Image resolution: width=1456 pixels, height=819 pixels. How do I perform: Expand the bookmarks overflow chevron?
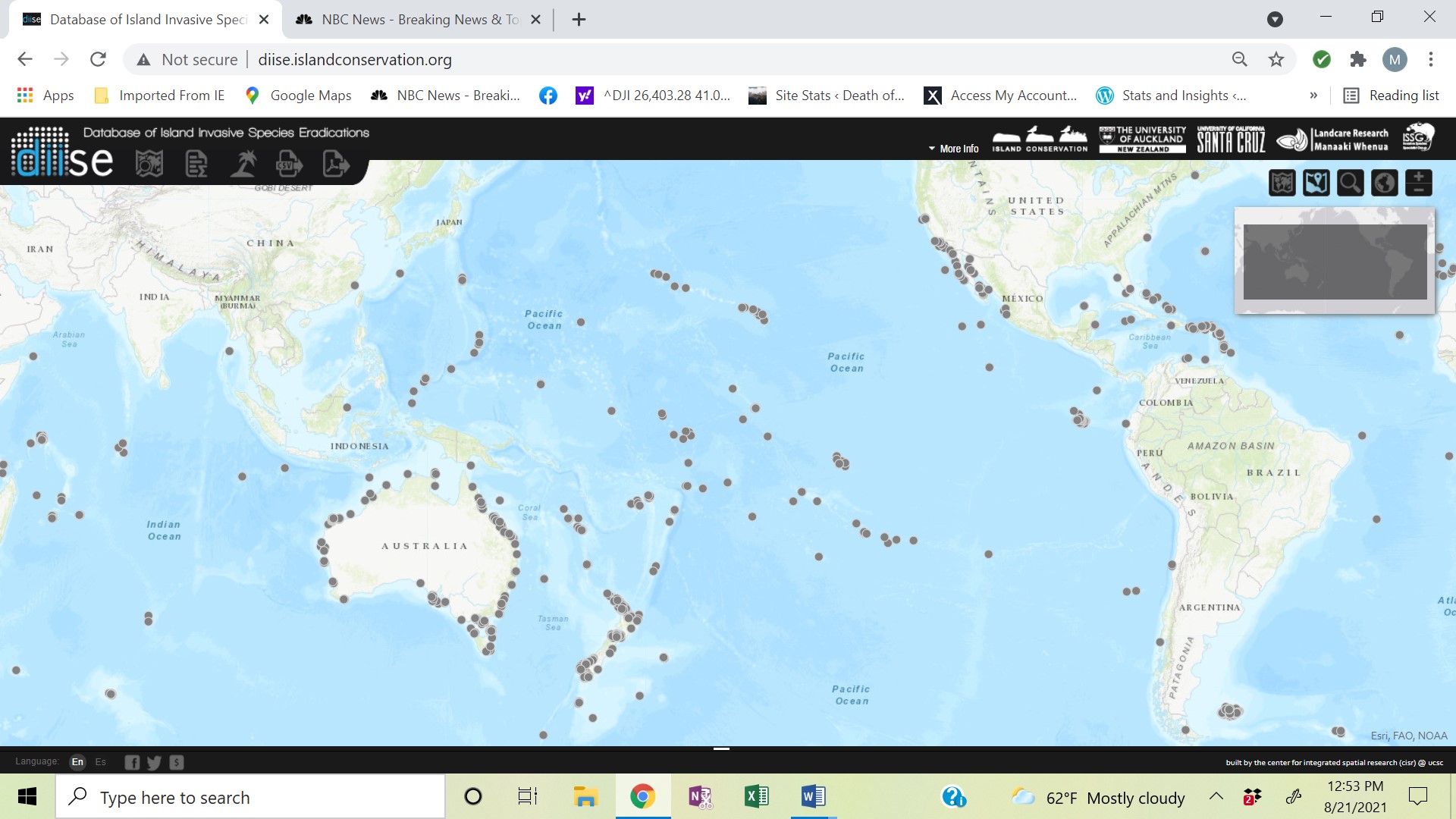(1313, 96)
